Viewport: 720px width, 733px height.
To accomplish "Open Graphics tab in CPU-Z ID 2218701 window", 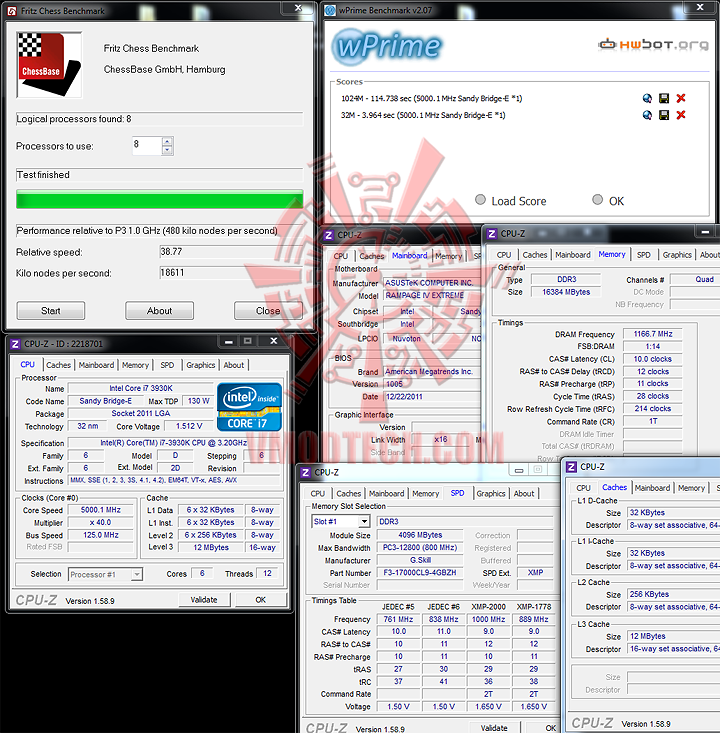I will click(x=201, y=365).
